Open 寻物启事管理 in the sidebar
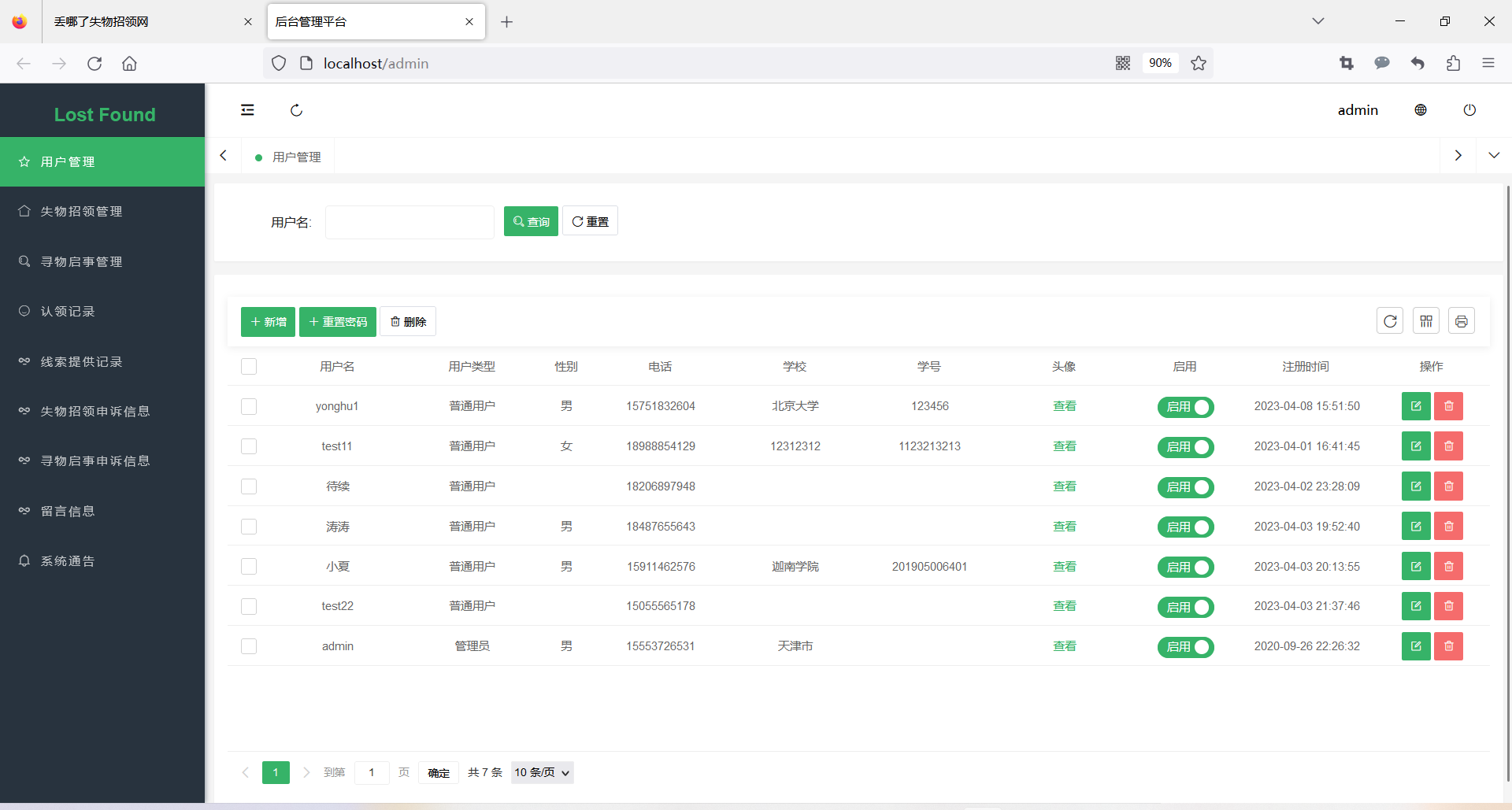The image size is (1512, 810). tap(102, 261)
